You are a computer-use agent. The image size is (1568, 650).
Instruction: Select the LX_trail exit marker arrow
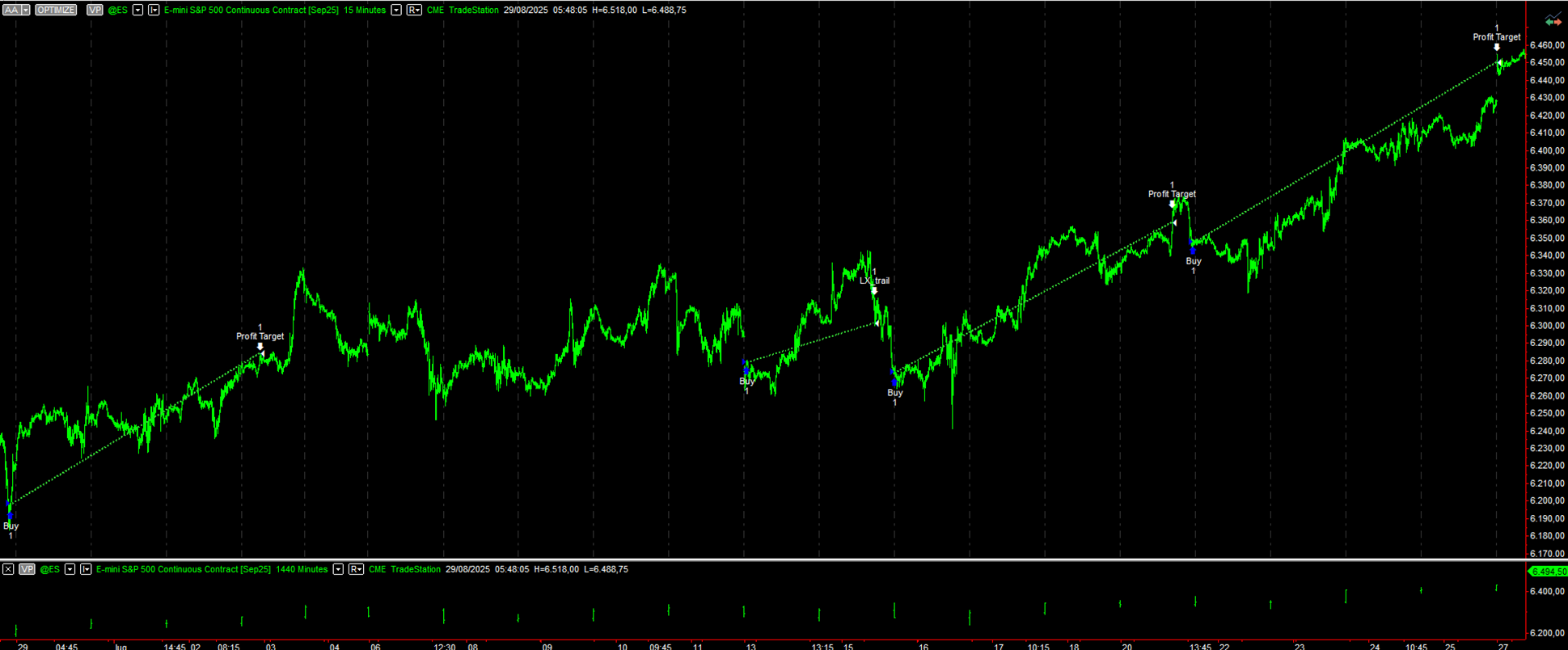pyautogui.click(x=874, y=291)
